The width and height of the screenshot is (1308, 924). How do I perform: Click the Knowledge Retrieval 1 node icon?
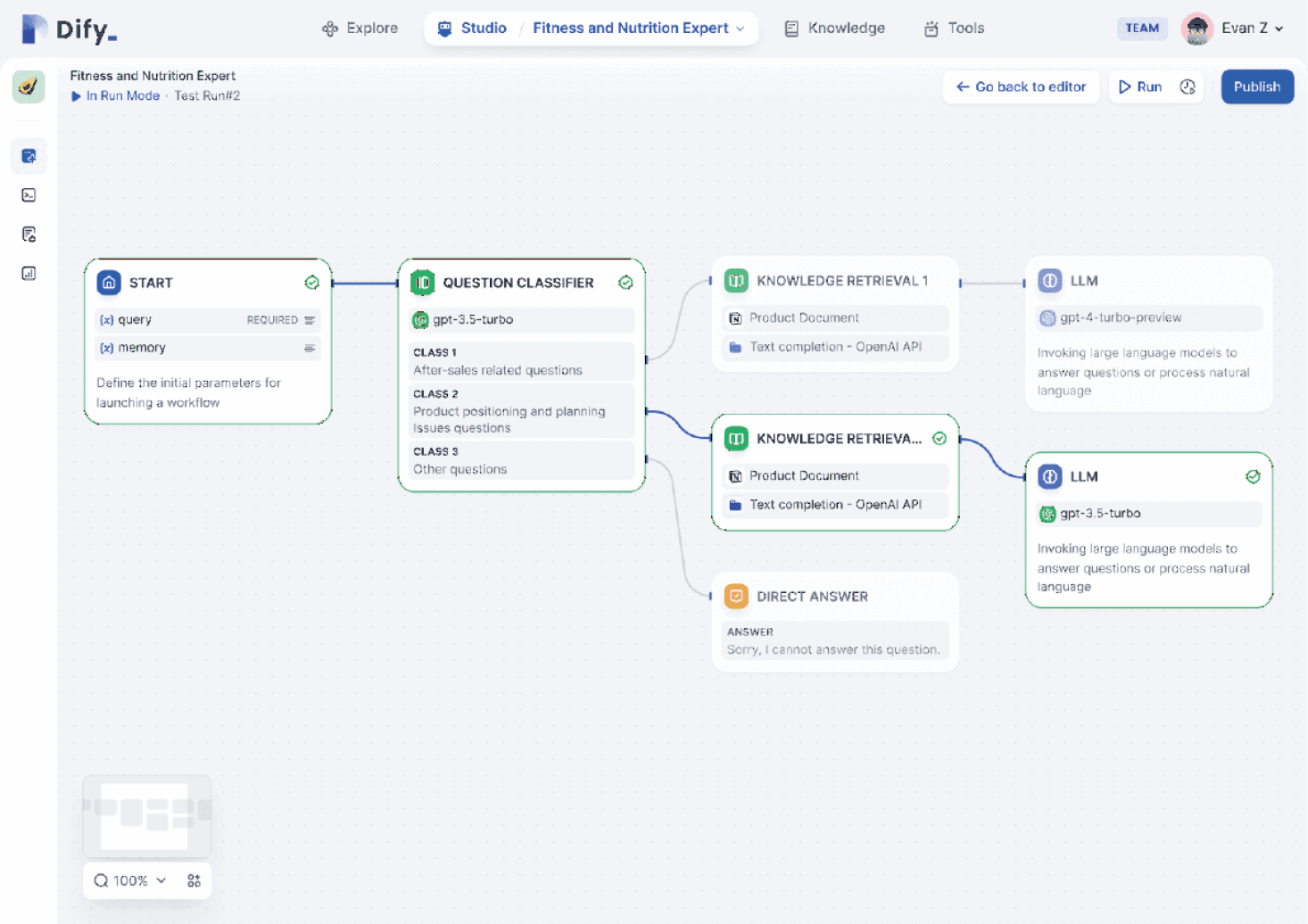pyautogui.click(x=736, y=281)
